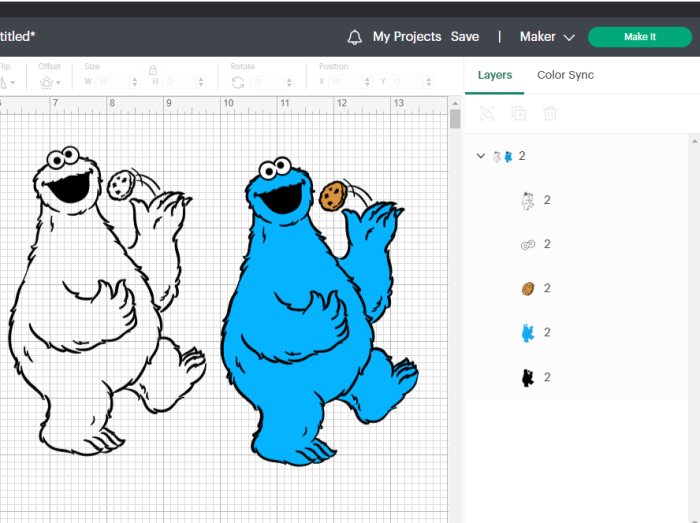The image size is (700, 523).
Task: Adjust the Y position stepper arrows
Action: tap(429, 82)
